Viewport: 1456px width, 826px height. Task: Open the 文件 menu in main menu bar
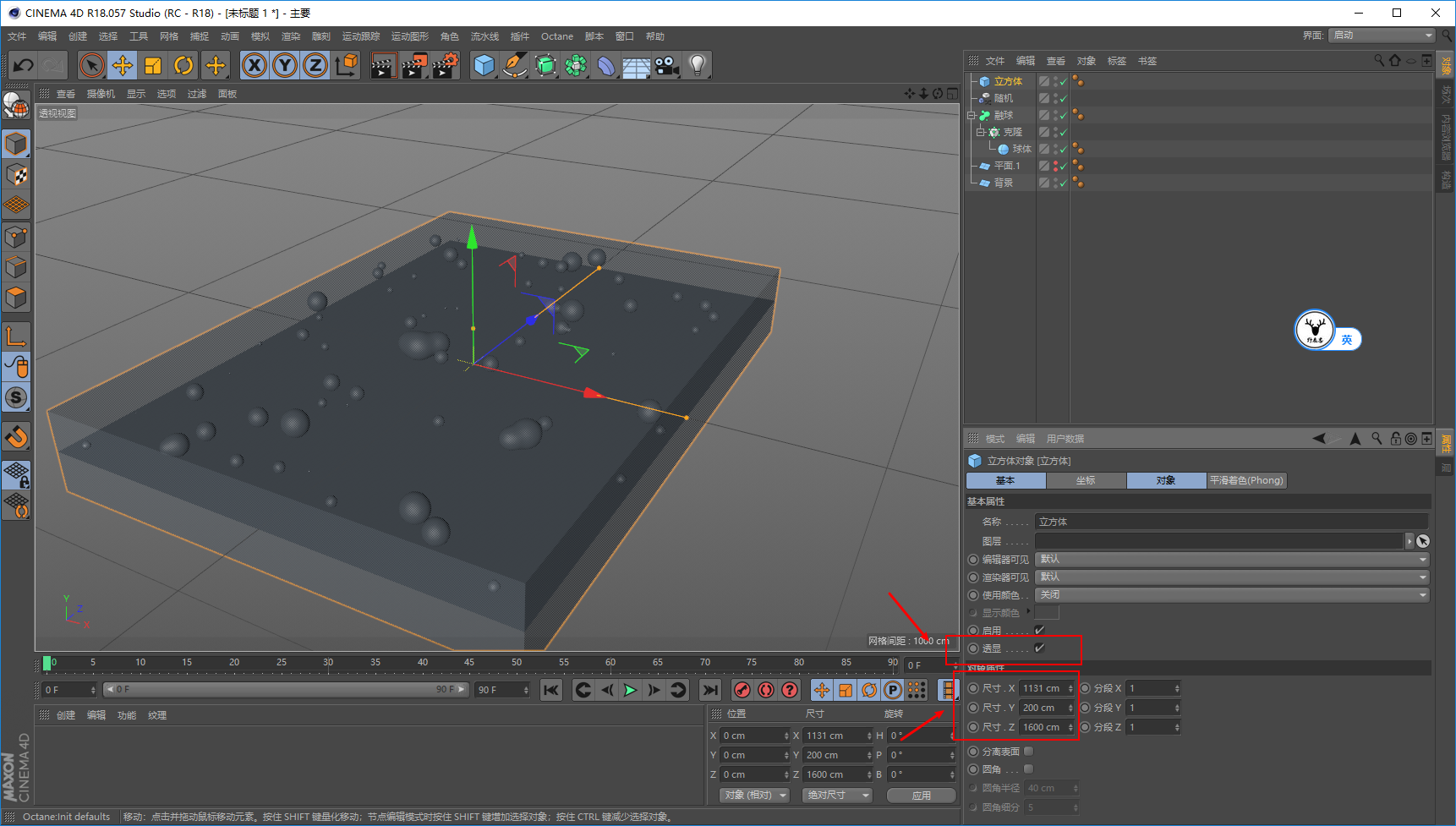pyautogui.click(x=17, y=36)
